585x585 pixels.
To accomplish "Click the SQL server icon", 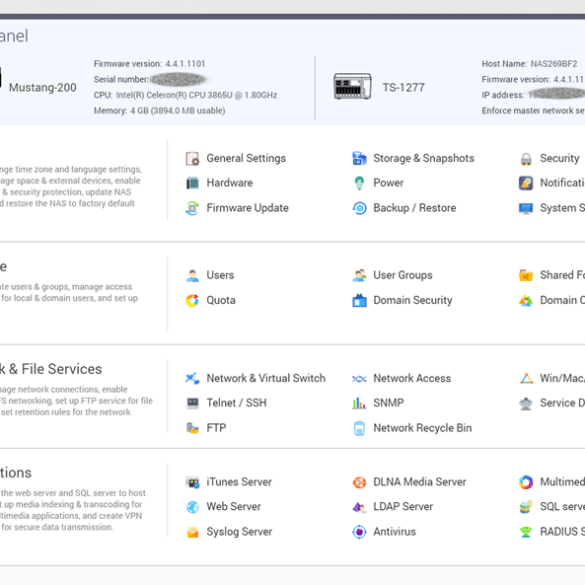I will tap(526, 507).
